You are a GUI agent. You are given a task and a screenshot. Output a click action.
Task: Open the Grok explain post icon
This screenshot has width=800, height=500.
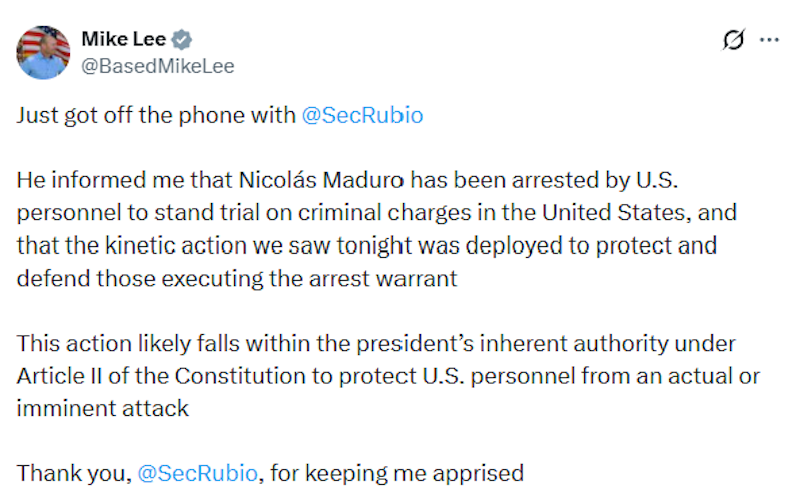(733, 40)
